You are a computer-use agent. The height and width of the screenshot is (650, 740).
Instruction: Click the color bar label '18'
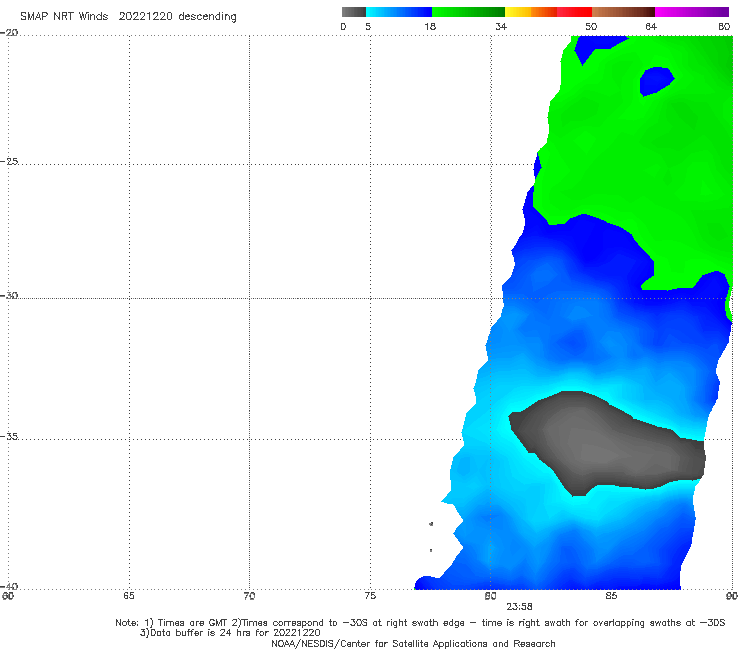(x=430, y=27)
